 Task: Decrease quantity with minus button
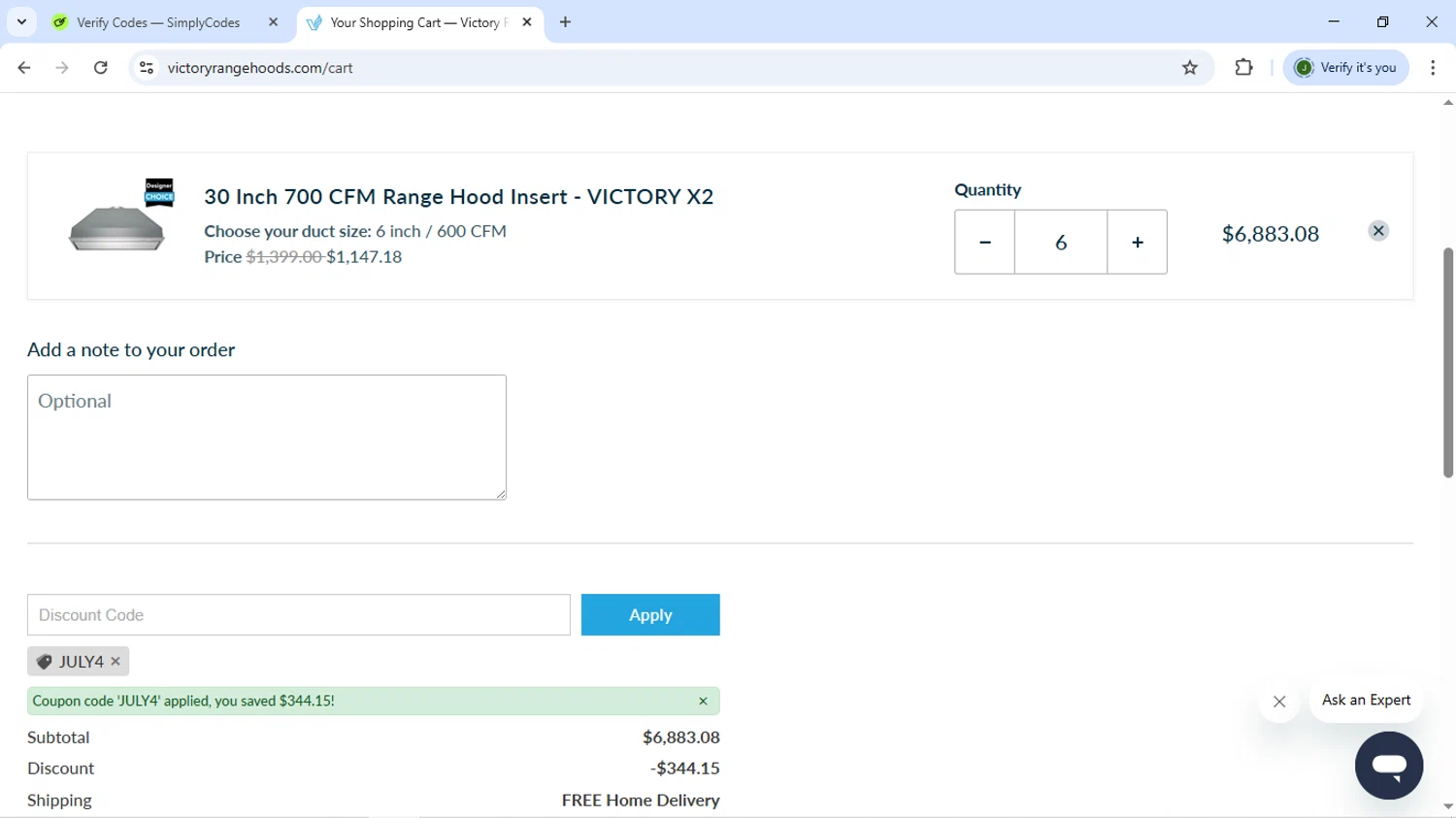pos(985,242)
